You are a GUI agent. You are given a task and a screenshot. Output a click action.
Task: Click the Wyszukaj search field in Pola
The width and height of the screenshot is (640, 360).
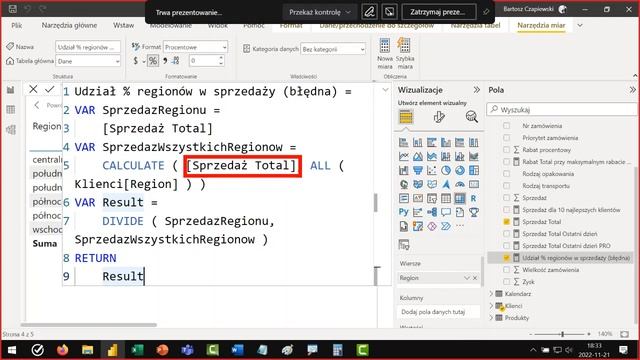pyautogui.click(x=563, y=109)
